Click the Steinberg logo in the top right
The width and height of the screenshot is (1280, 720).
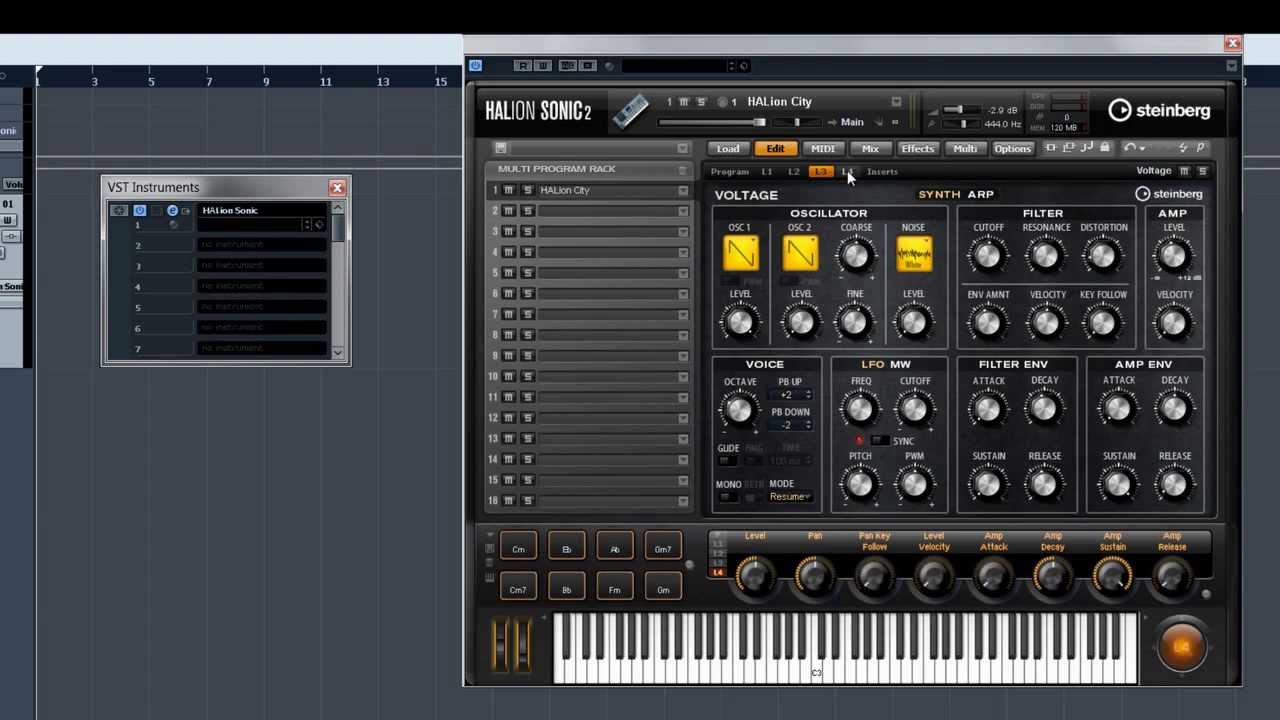1159,110
